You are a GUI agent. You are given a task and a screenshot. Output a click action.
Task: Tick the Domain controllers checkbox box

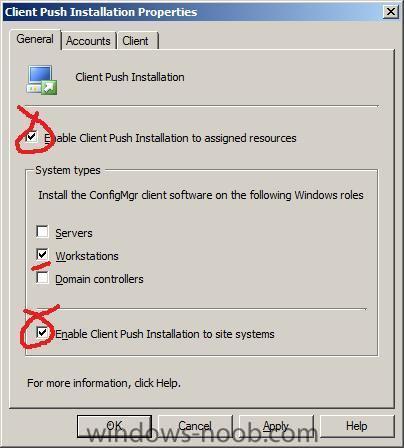[x=42, y=277]
